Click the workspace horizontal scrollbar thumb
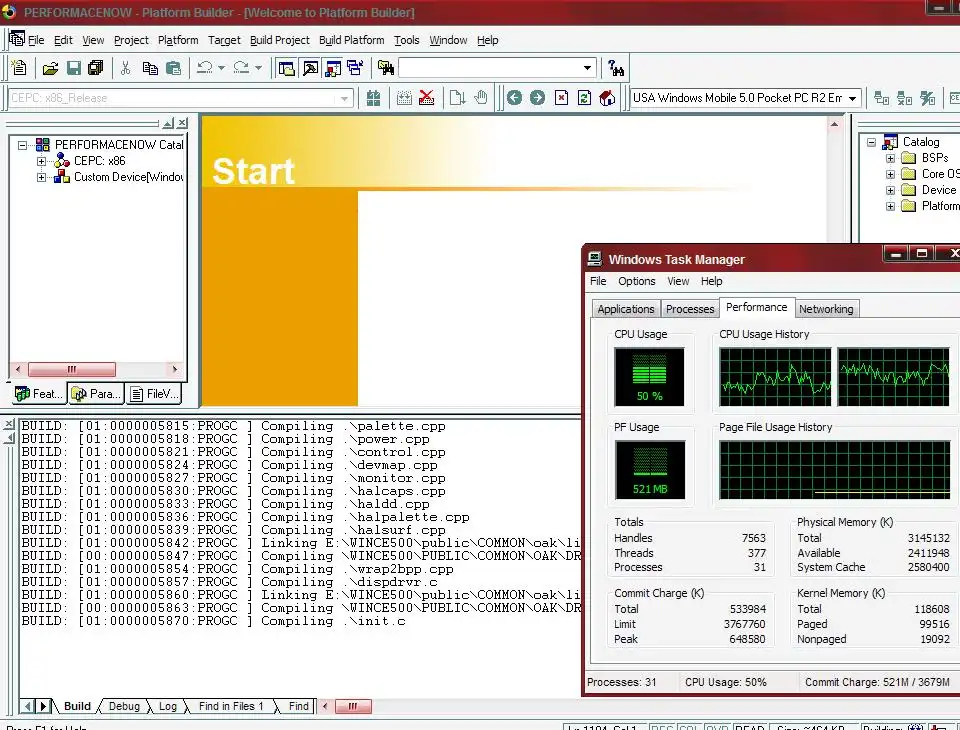 pos(72,369)
